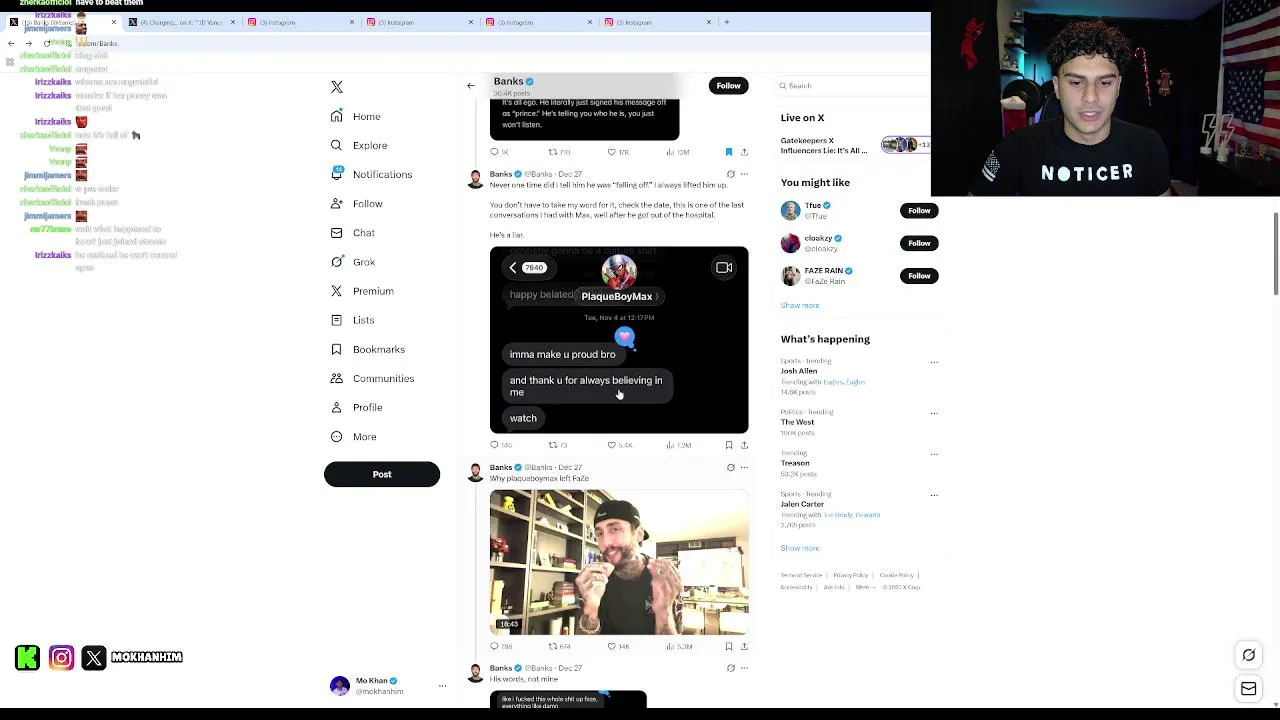Open Grok icon on 'His words, not mine' tweet
Image resolution: width=1280 pixels, height=720 pixels.
tap(730, 668)
